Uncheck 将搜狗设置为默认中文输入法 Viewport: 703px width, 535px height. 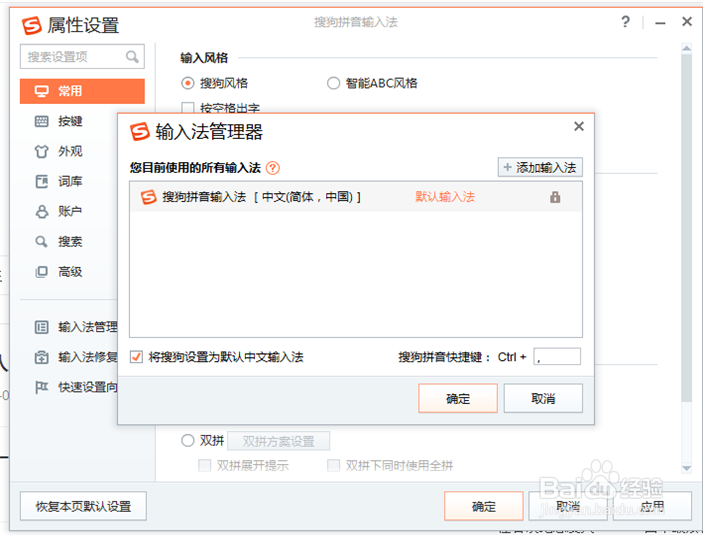[136, 357]
